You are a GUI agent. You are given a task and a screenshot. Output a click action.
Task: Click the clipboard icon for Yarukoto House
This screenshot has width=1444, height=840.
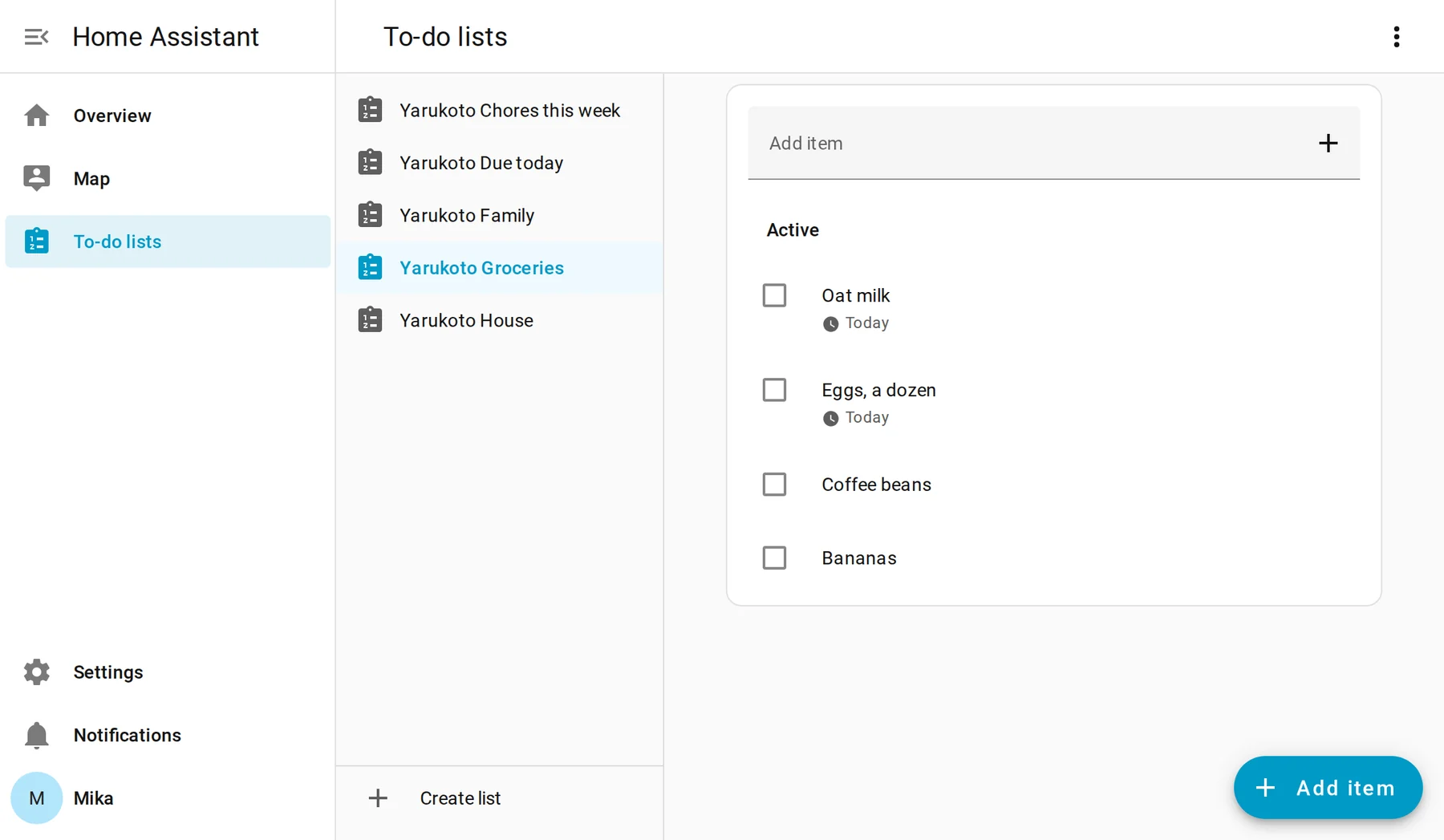click(370, 320)
